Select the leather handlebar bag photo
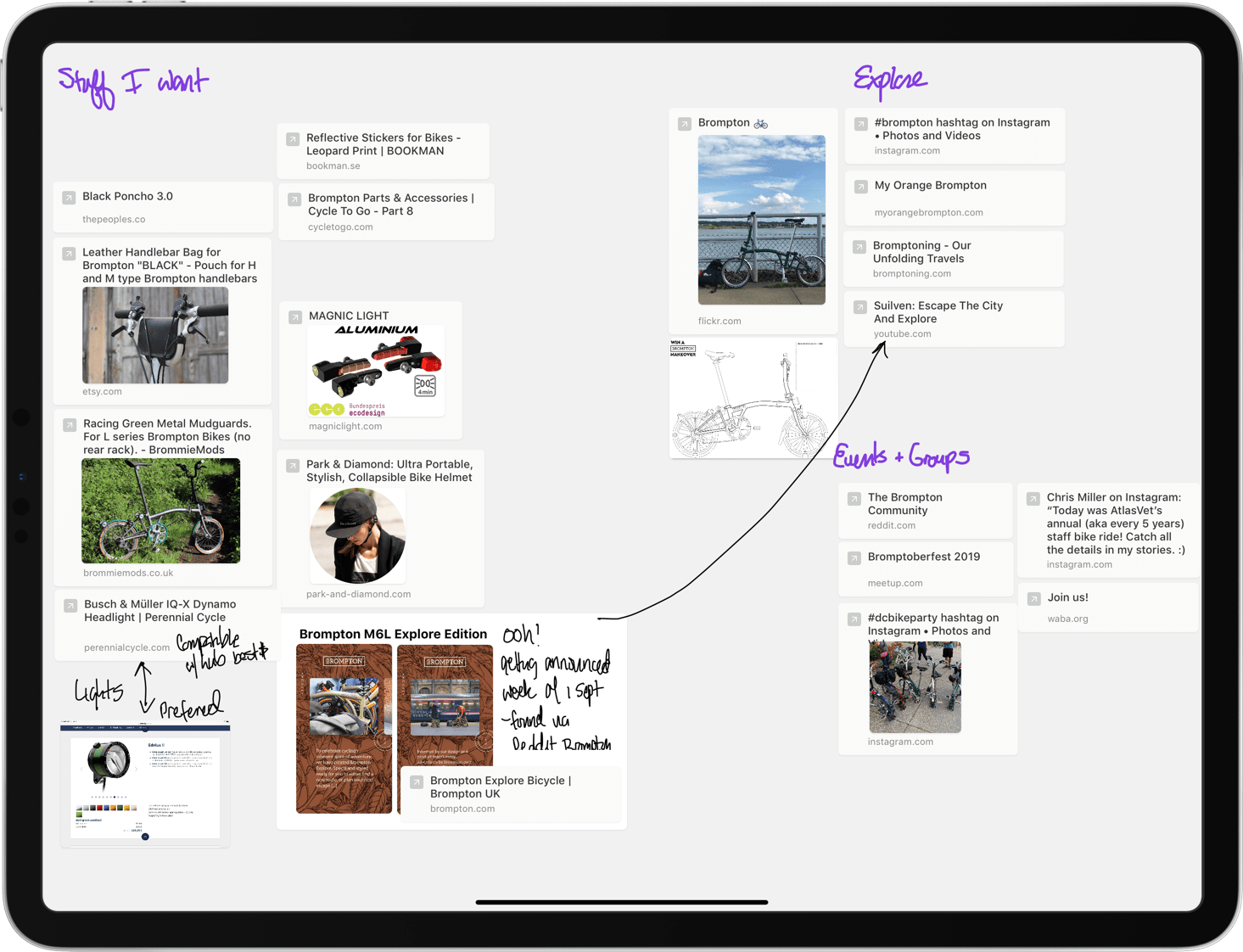This screenshot has width=1243, height=952. click(155, 335)
